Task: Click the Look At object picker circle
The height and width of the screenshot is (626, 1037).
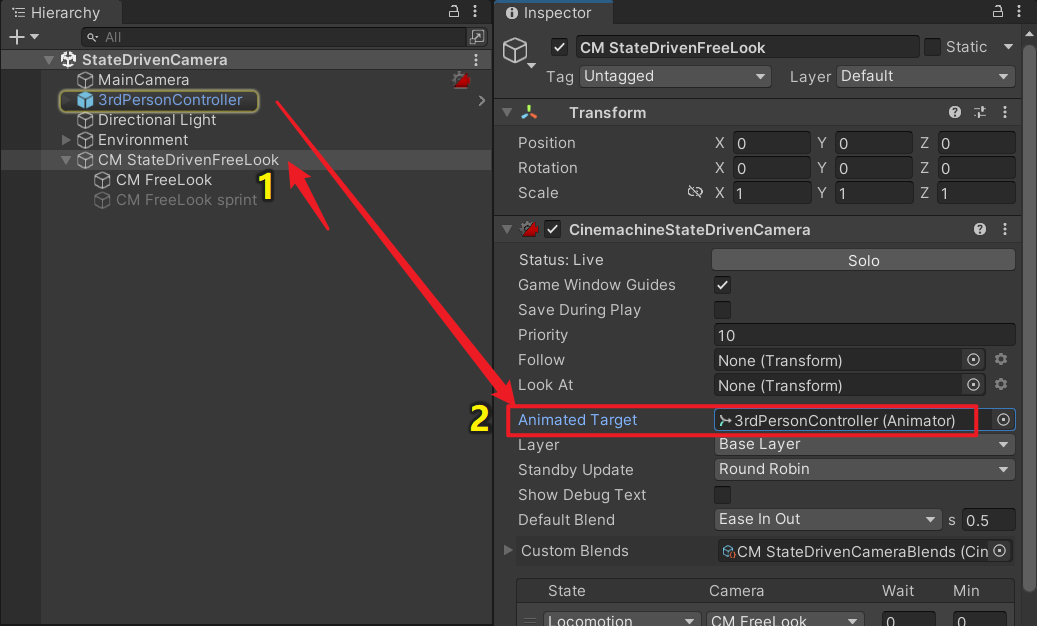Action: point(973,385)
